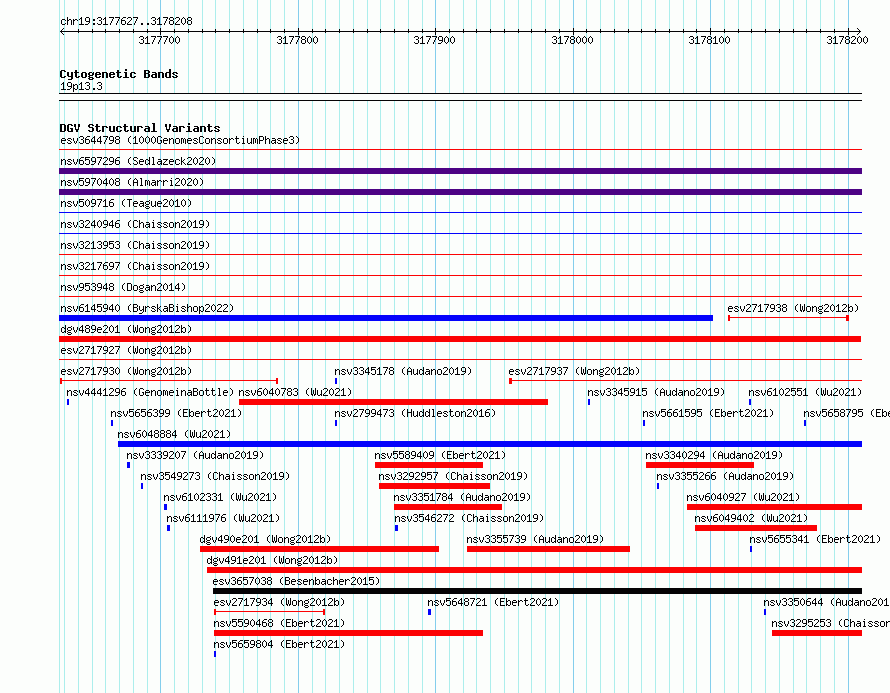Select the nsv5590468 (Ebert2021) red bar

348,633
